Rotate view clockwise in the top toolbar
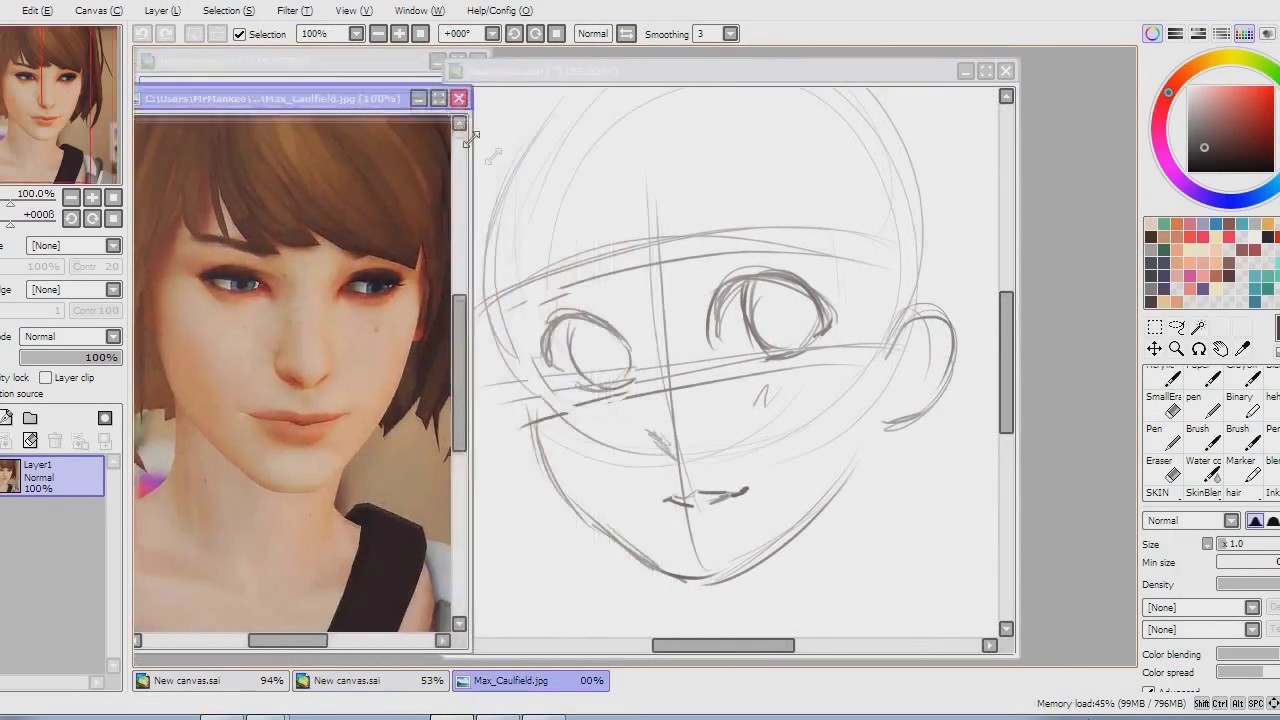The width and height of the screenshot is (1280, 720). [535, 34]
